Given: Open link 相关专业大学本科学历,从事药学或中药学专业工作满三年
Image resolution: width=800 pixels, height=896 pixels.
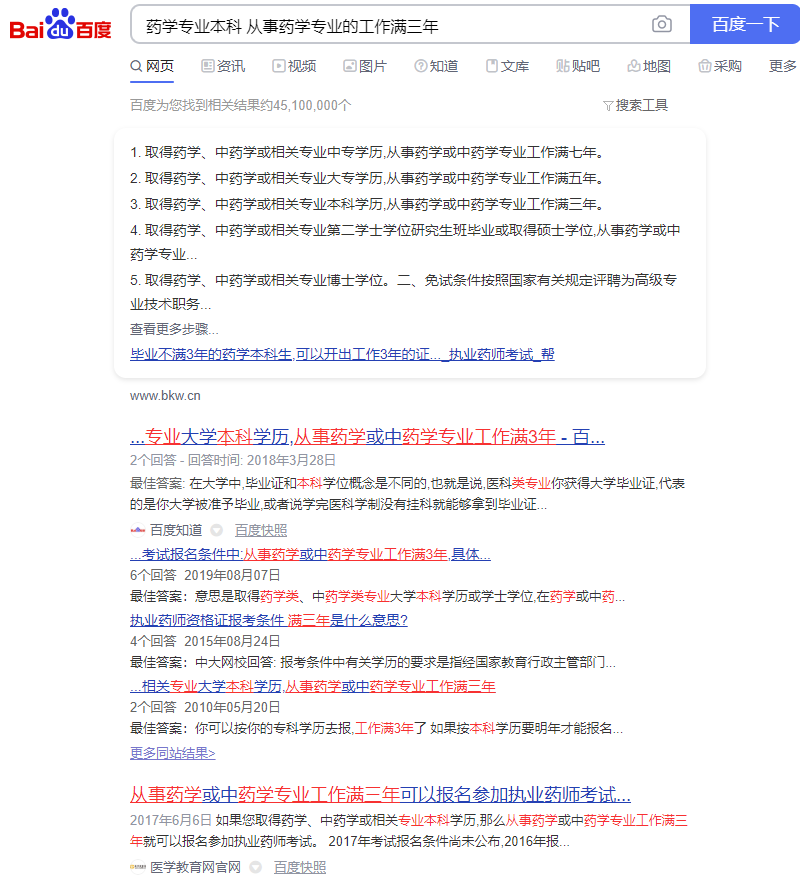Looking at the screenshot, I should (313, 686).
